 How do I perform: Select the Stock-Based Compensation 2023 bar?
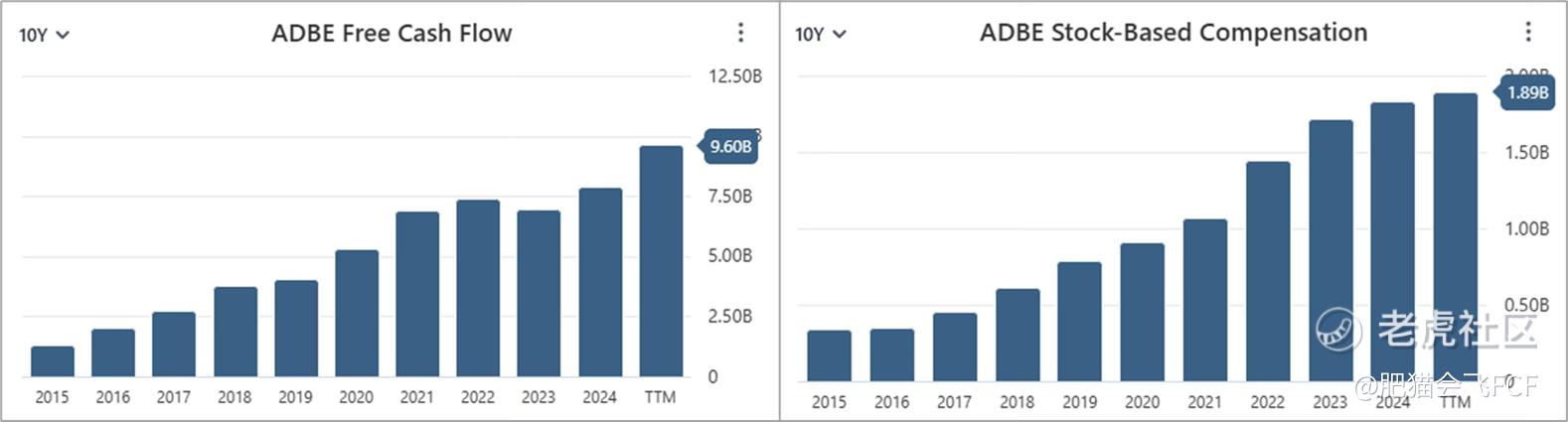coord(1331,251)
